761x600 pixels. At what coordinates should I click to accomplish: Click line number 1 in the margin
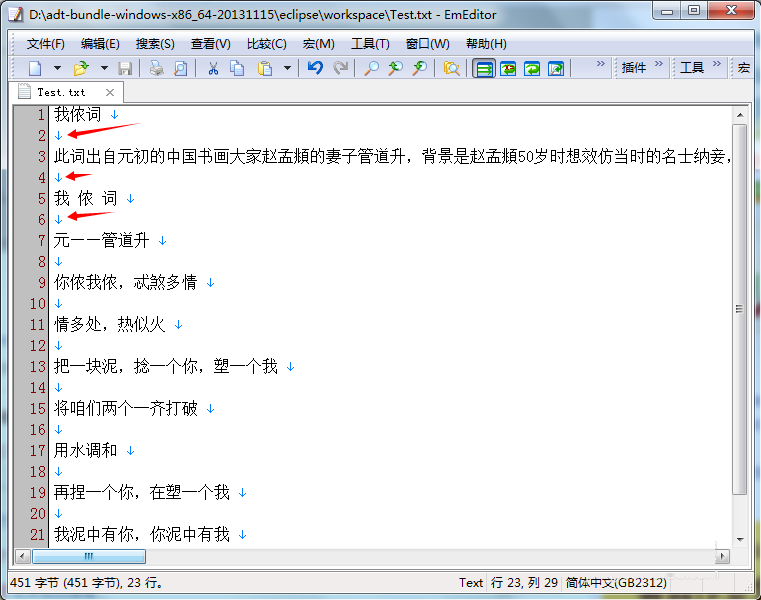(41, 115)
